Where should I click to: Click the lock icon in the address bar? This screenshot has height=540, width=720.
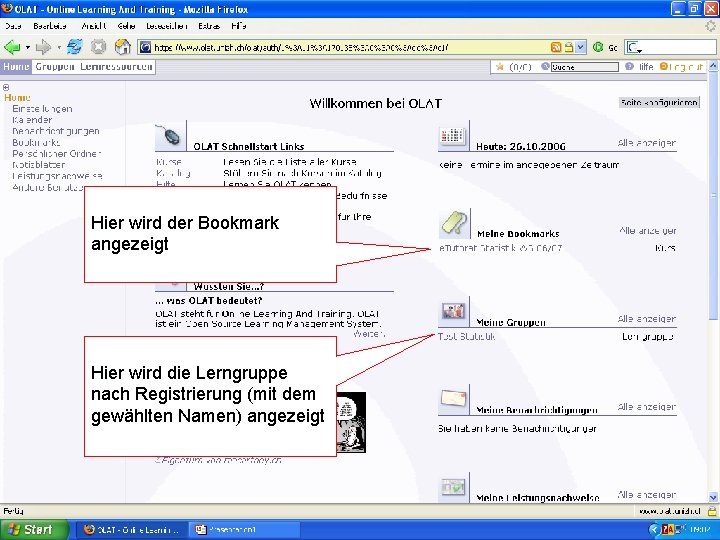point(569,47)
